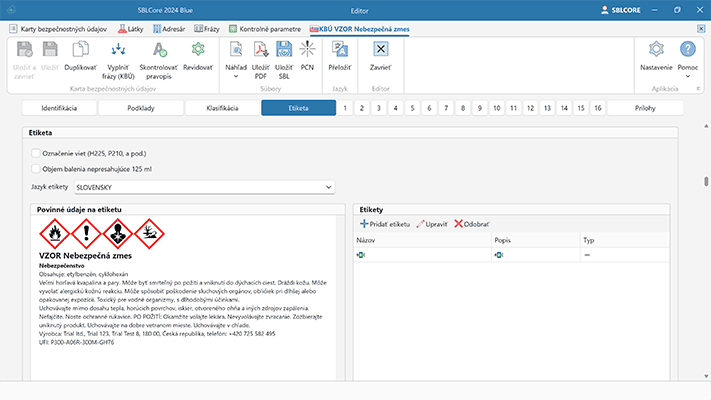
Task: Click Pridať etiketu button
Action: (x=385, y=224)
